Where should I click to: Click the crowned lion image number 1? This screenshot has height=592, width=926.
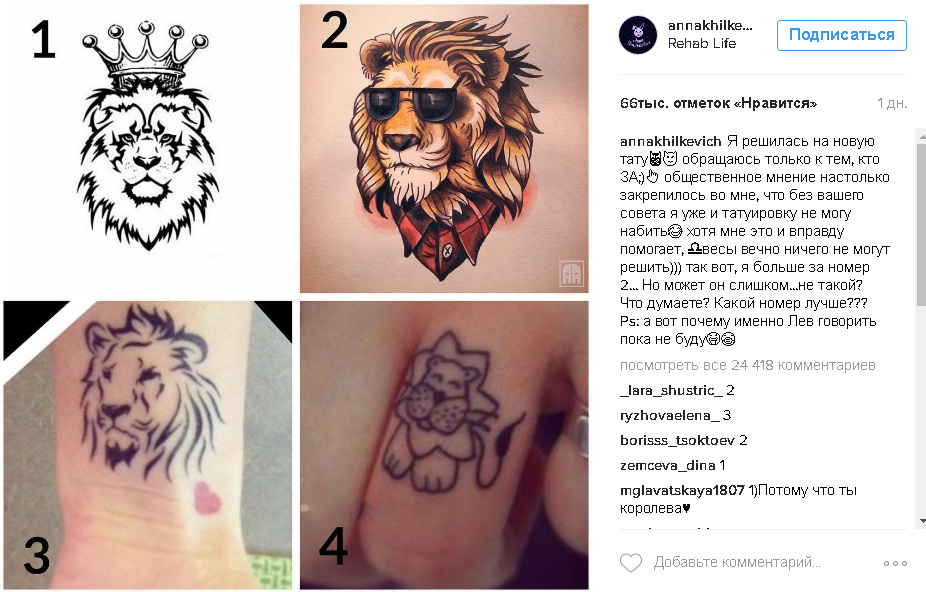148,149
